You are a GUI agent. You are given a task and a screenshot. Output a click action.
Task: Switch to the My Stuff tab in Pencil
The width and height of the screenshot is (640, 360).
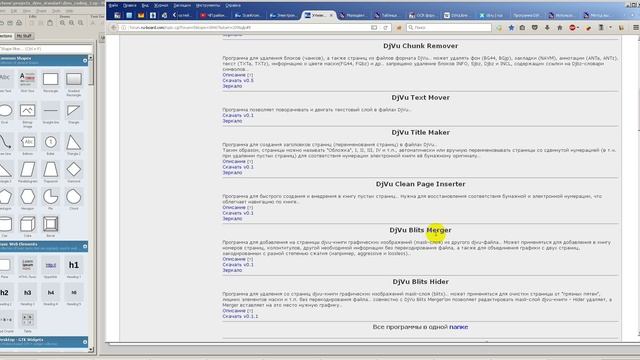(24, 36)
